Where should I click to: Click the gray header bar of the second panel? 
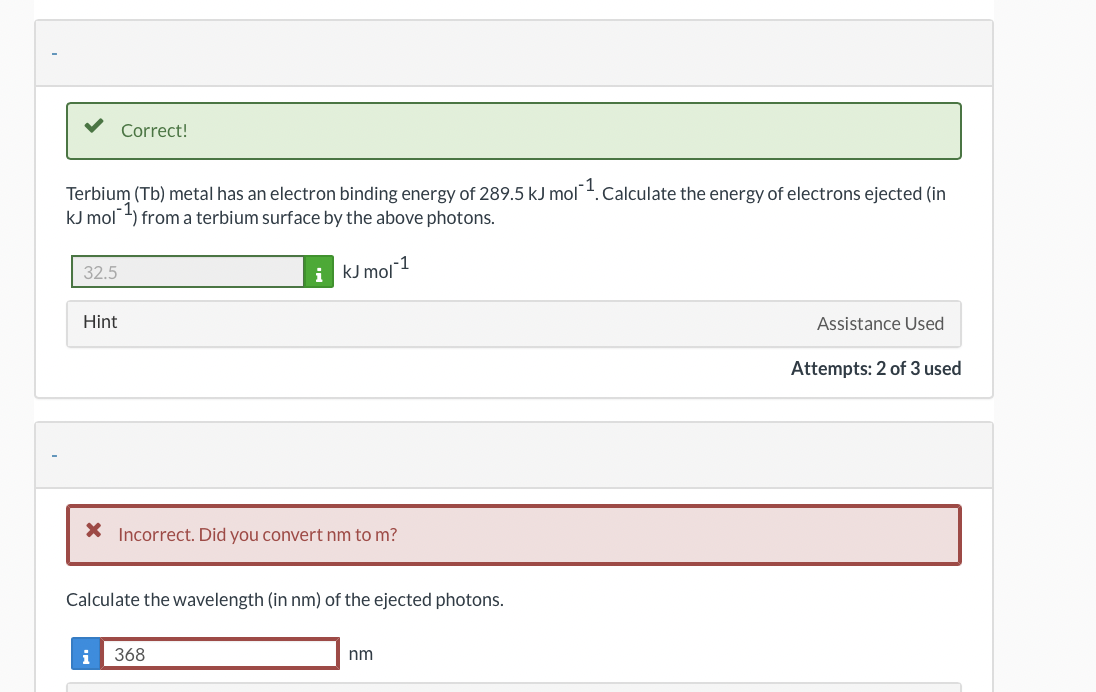pos(514,456)
